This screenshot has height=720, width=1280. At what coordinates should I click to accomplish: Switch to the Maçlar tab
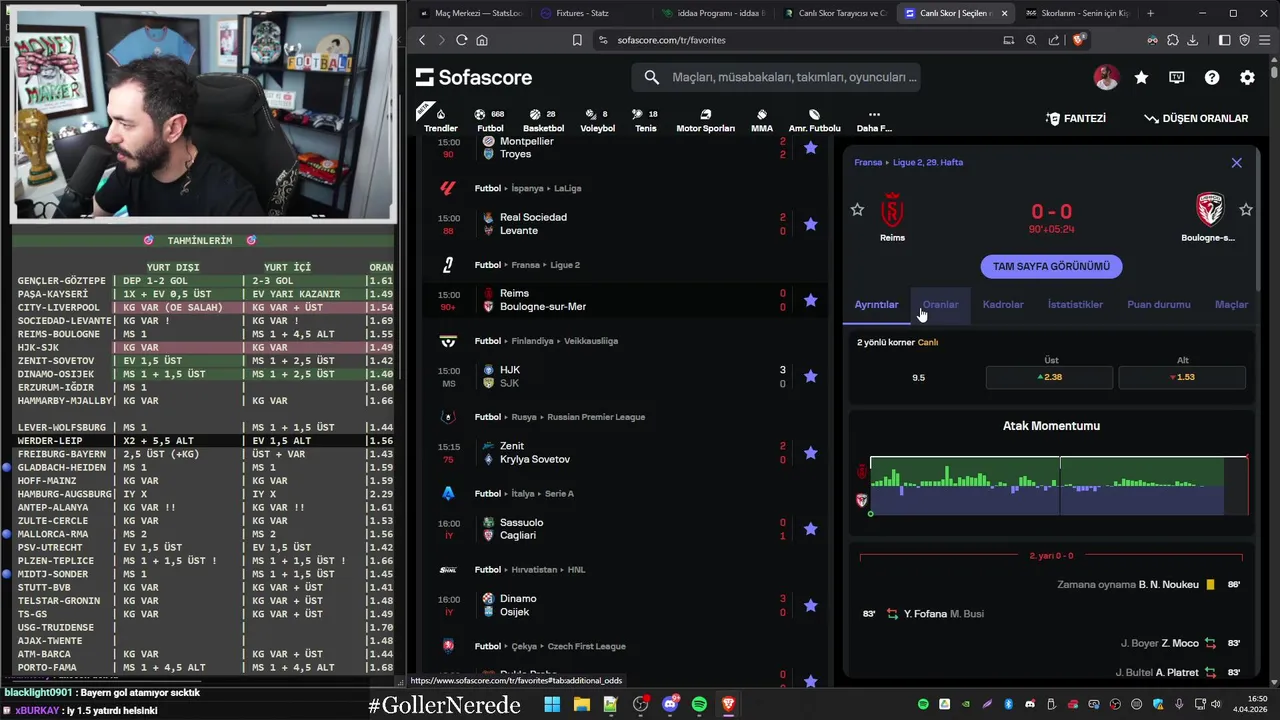point(1231,305)
